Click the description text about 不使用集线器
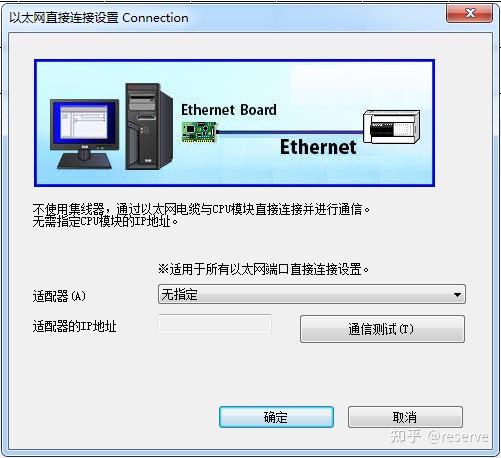Screen dimensions: 501x458 (201, 215)
